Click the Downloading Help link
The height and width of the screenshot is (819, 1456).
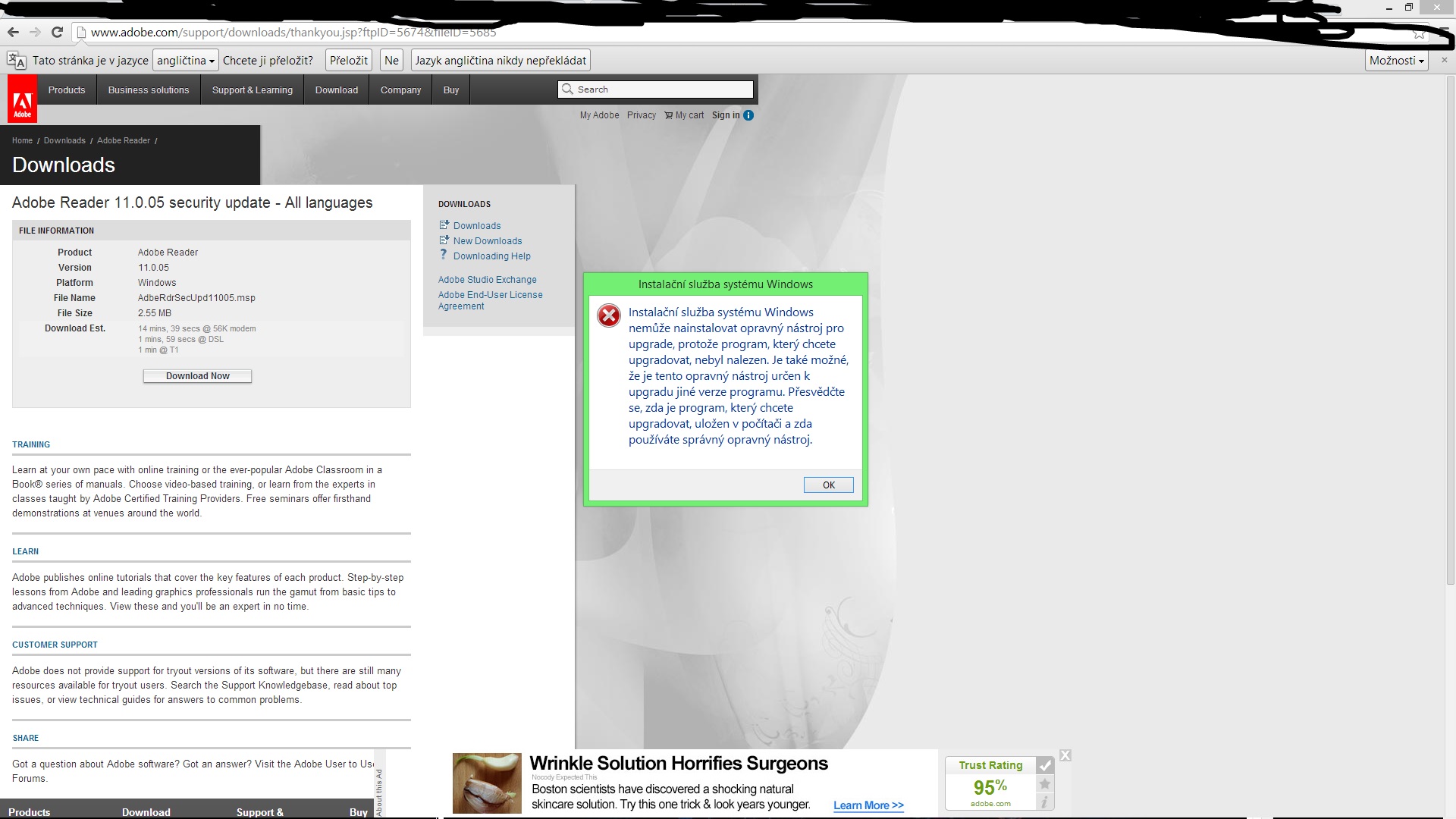pyautogui.click(x=491, y=256)
